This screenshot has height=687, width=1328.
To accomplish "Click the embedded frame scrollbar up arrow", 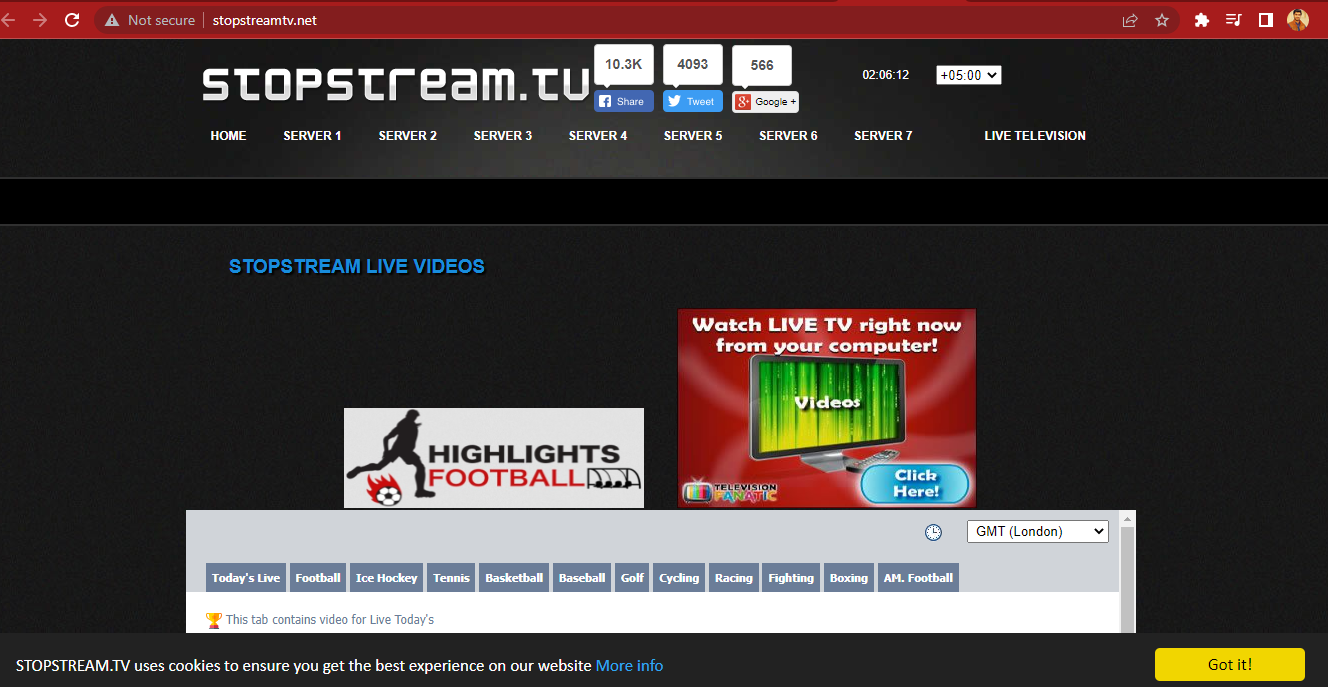I will tap(1128, 519).
